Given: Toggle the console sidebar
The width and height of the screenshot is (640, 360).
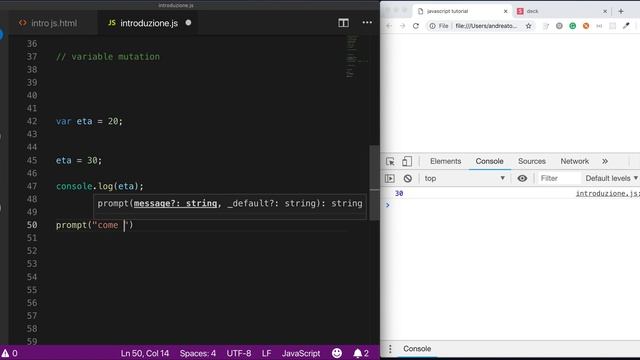Looking at the screenshot, I should (390, 178).
